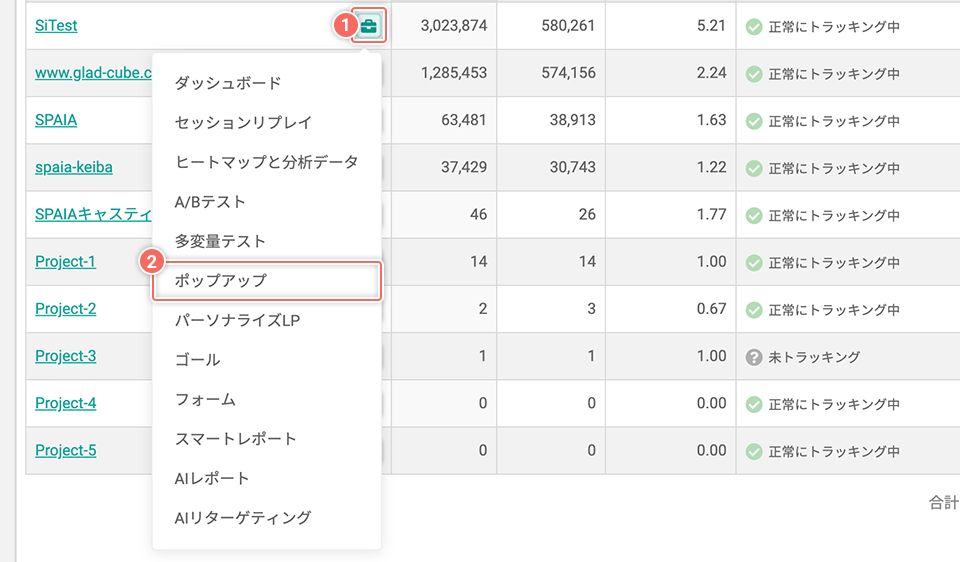Open A/Bテスト menu item
Screen dimensions: 960x562
[267, 201]
